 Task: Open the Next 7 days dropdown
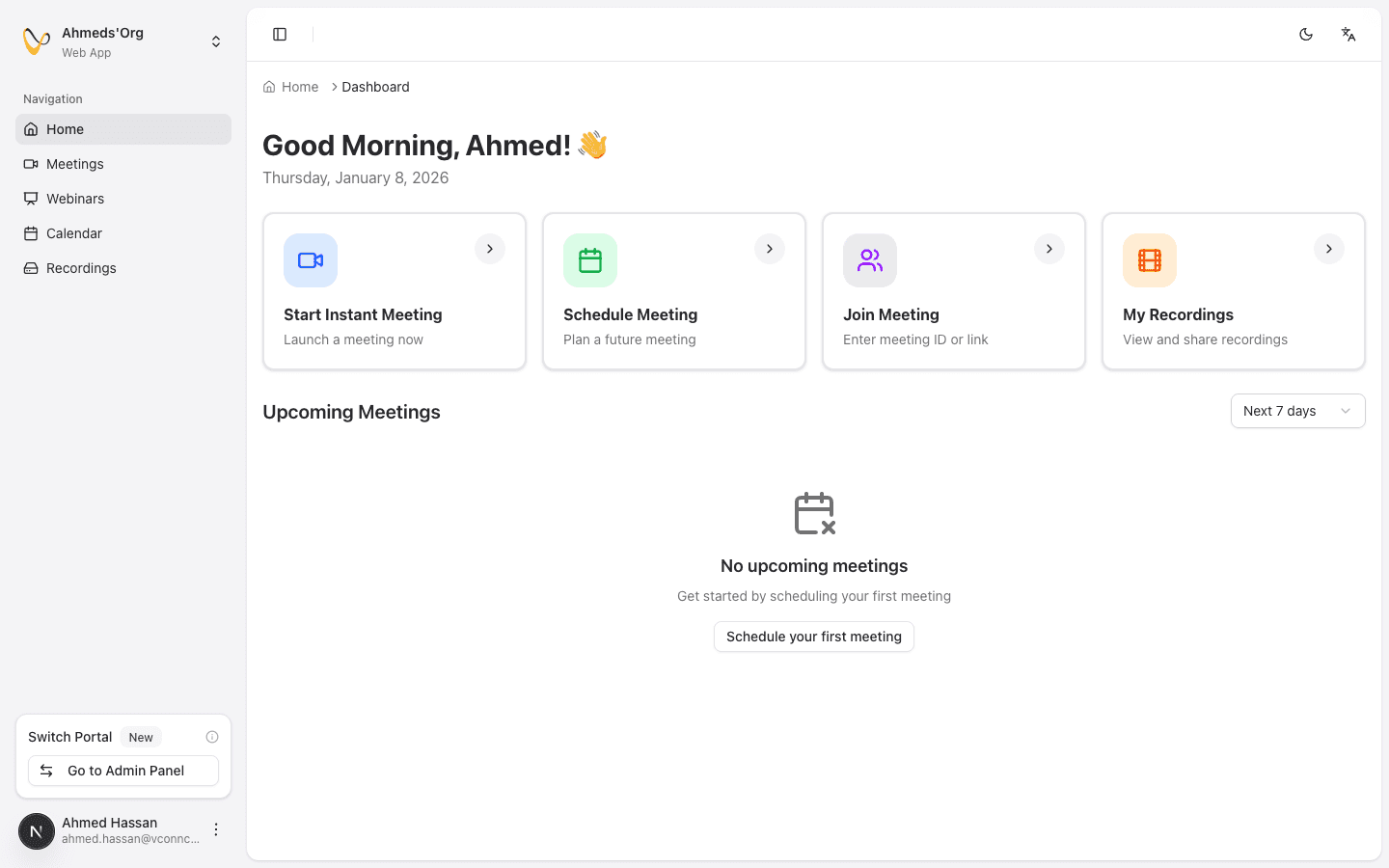coord(1298,411)
